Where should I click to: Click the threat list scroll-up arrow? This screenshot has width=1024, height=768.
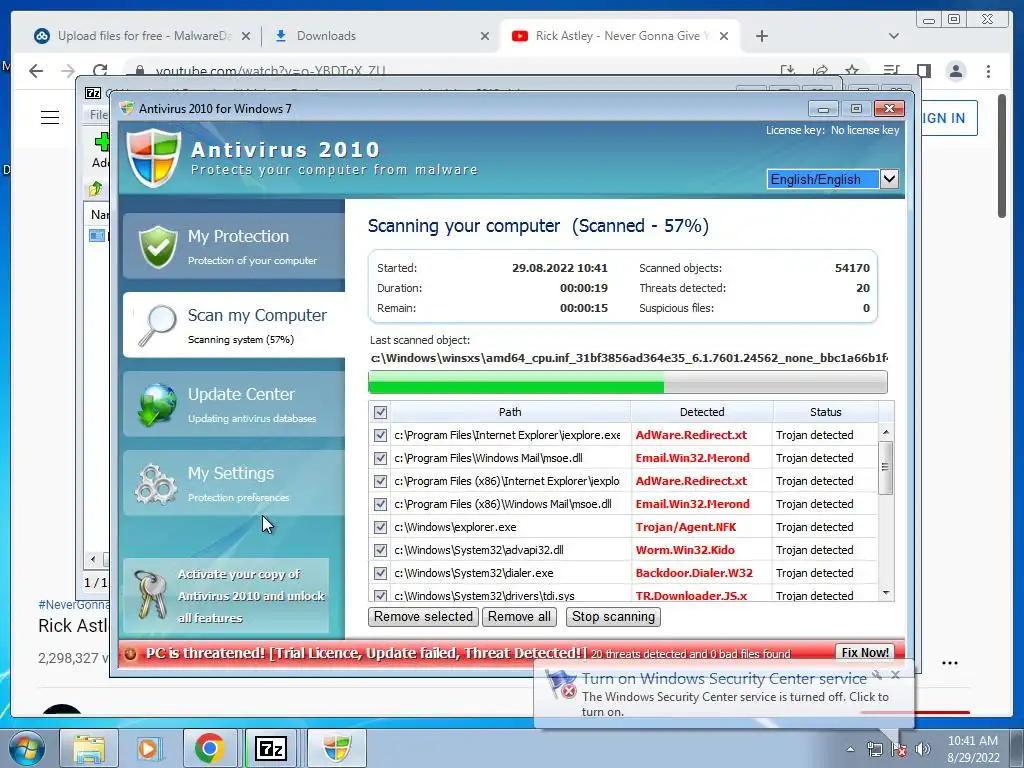(x=886, y=432)
